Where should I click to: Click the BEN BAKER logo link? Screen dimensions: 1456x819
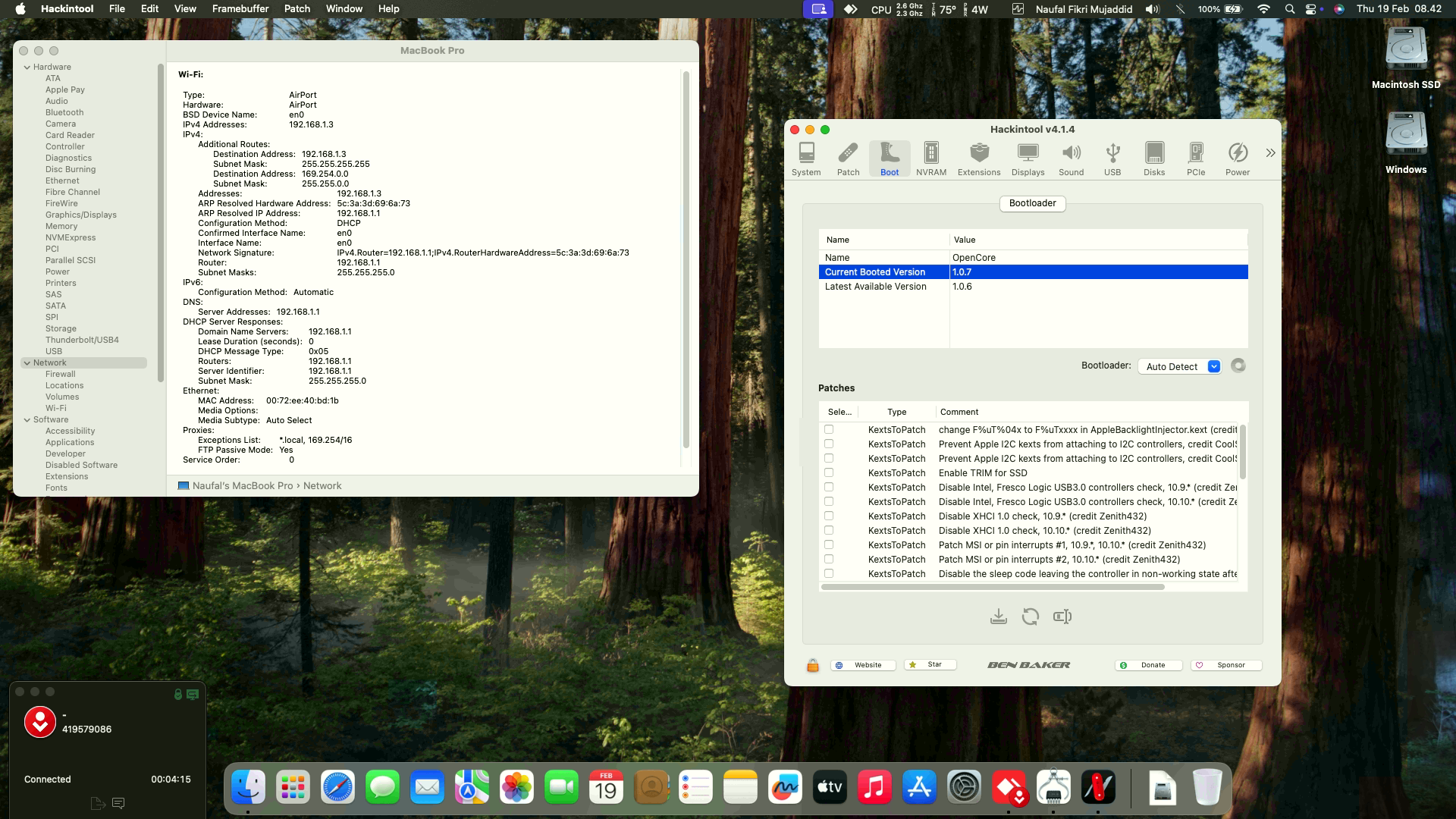(x=1029, y=665)
